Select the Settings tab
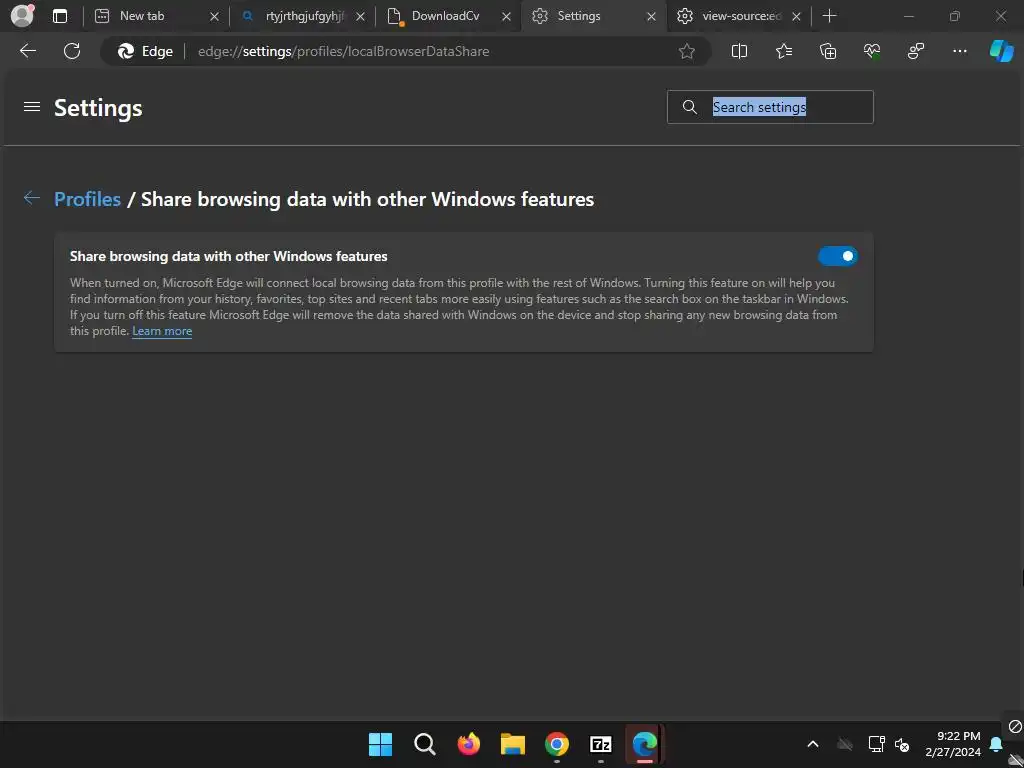The height and width of the screenshot is (768, 1024). pos(594,16)
